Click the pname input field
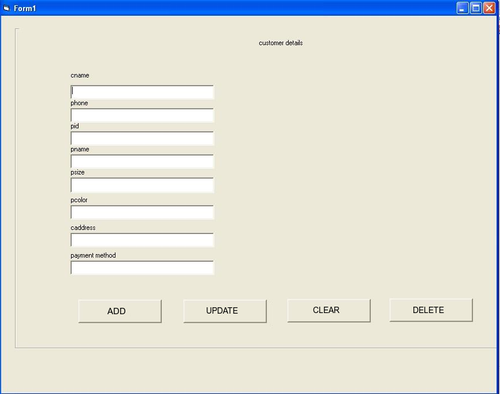Screen dimensions: 500x394 click(x=142, y=161)
